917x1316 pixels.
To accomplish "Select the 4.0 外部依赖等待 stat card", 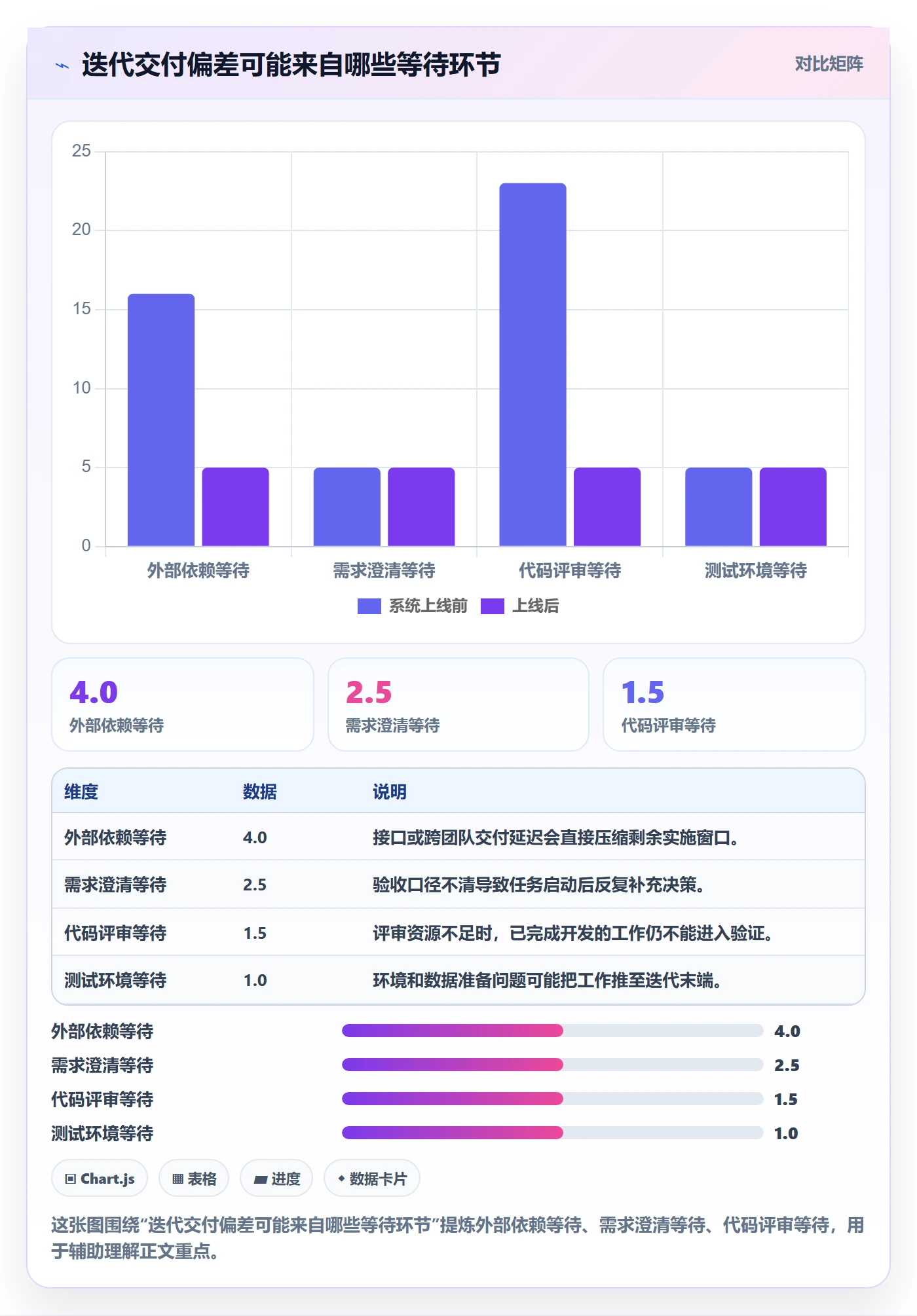I will (x=183, y=704).
